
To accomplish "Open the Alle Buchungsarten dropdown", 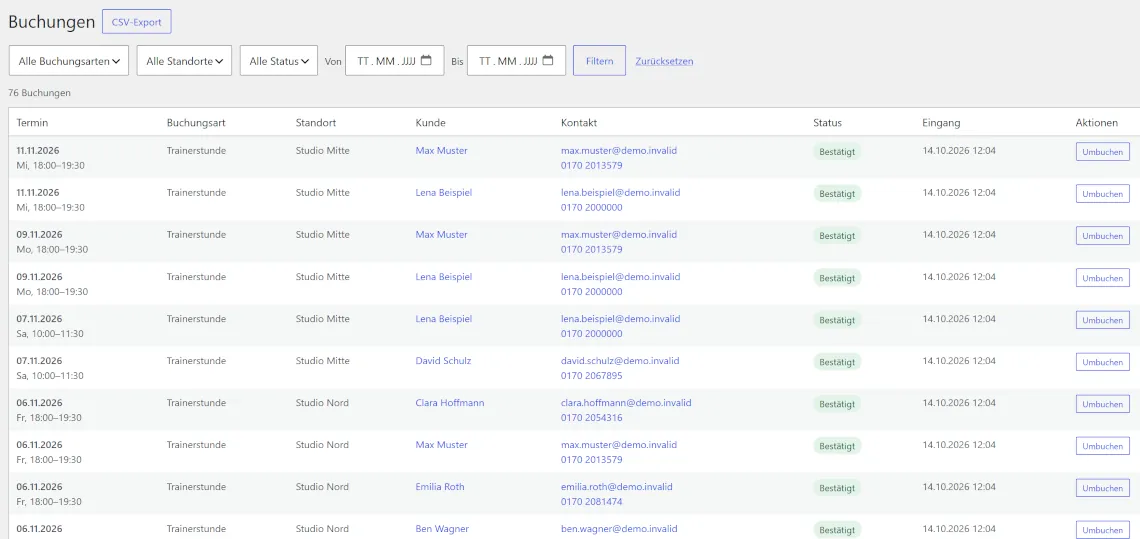I will 69,61.
